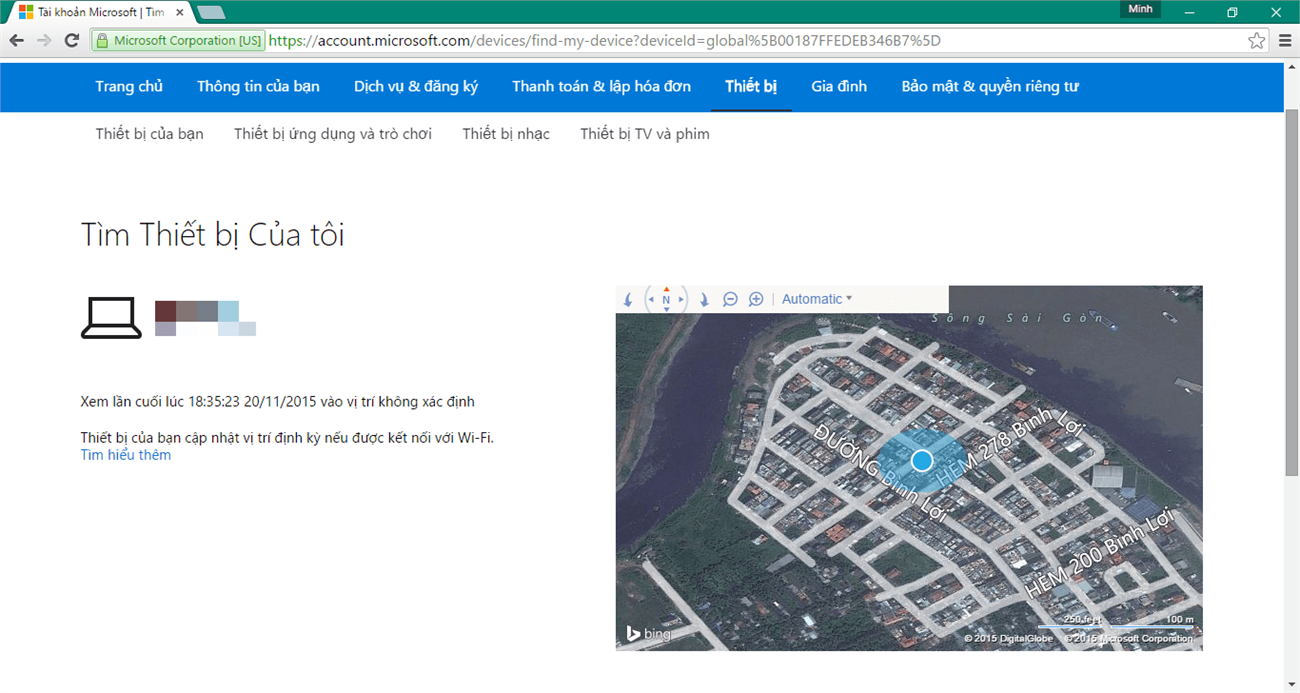1300x693 pixels.
Task: Pan the map left with the compass arrow
Action: [651, 299]
